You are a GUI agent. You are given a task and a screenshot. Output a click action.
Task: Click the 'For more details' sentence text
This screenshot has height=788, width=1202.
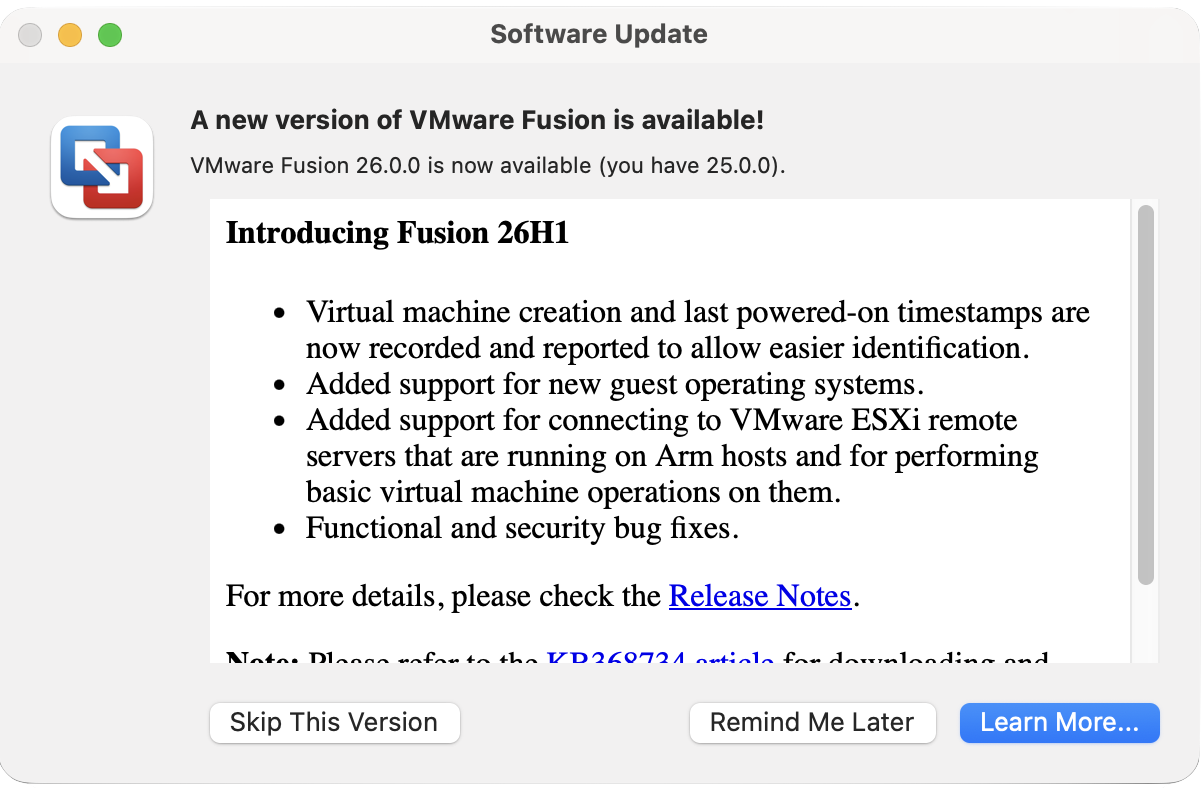point(543,597)
